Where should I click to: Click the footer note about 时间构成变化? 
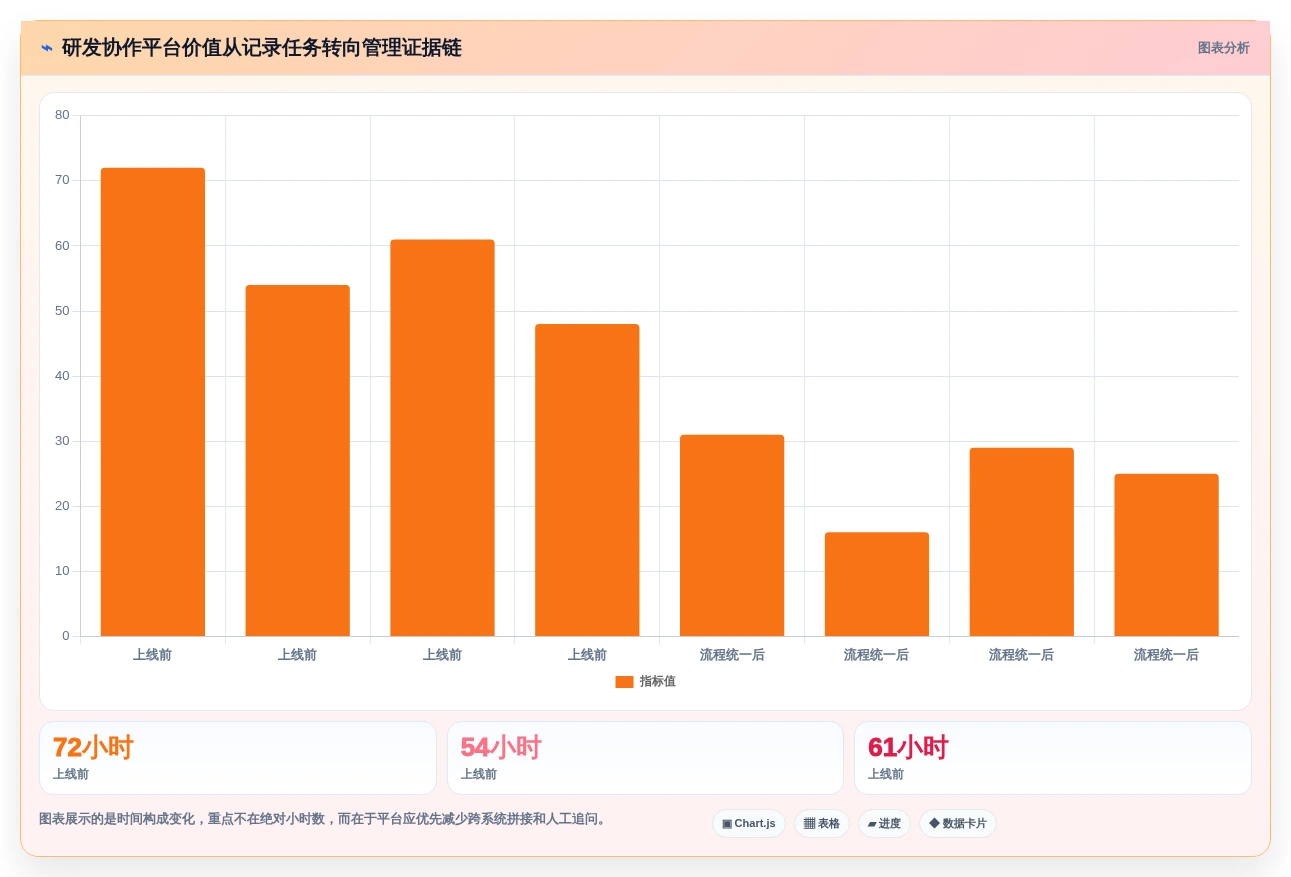(x=324, y=819)
